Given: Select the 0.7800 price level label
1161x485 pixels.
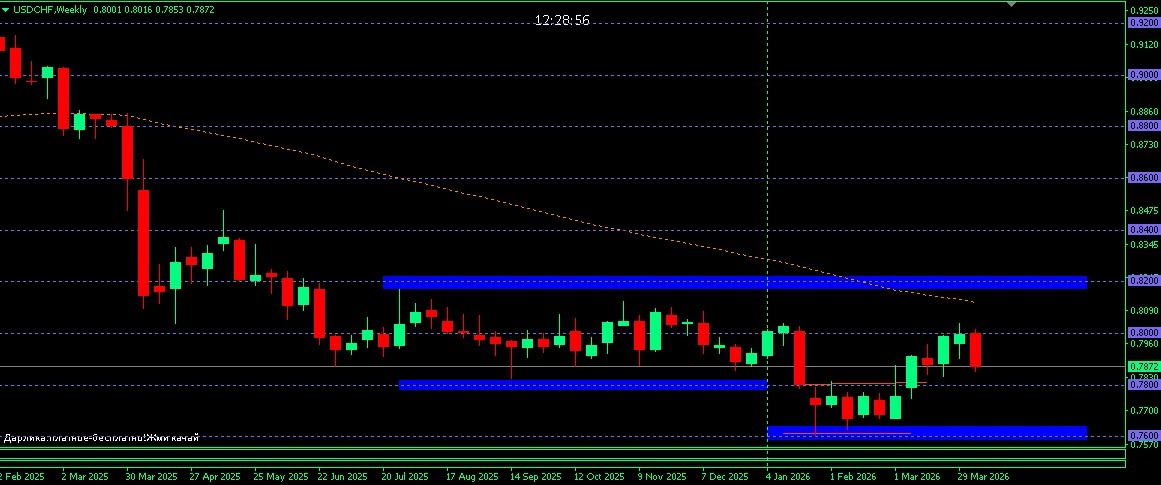Looking at the screenshot, I should [x=1143, y=384].
